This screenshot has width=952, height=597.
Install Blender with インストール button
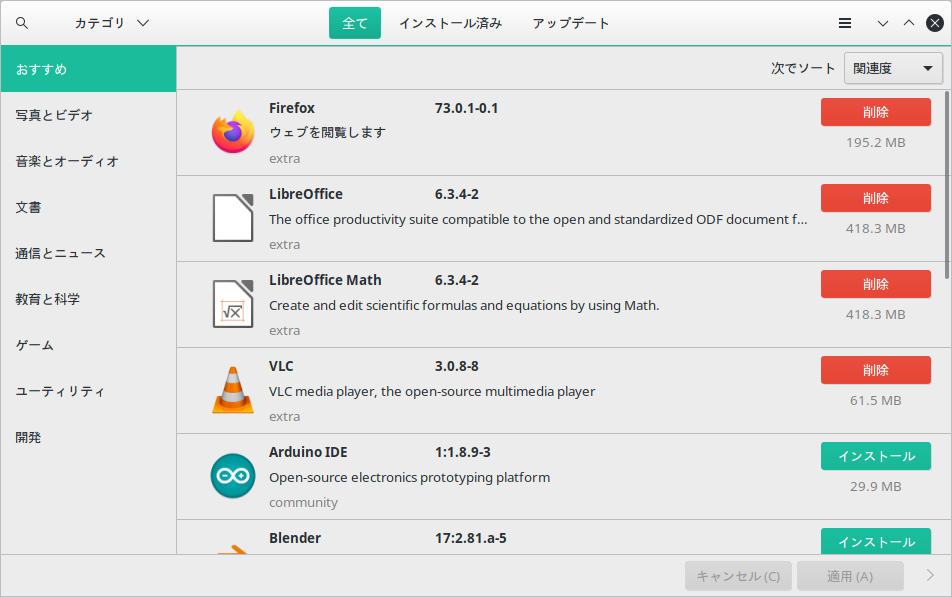pos(876,541)
